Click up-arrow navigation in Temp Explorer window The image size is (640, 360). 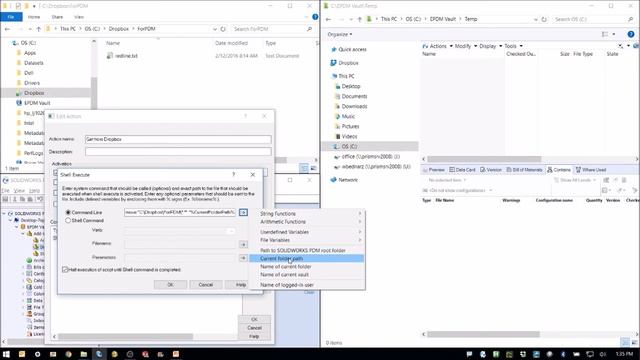tap(360, 19)
